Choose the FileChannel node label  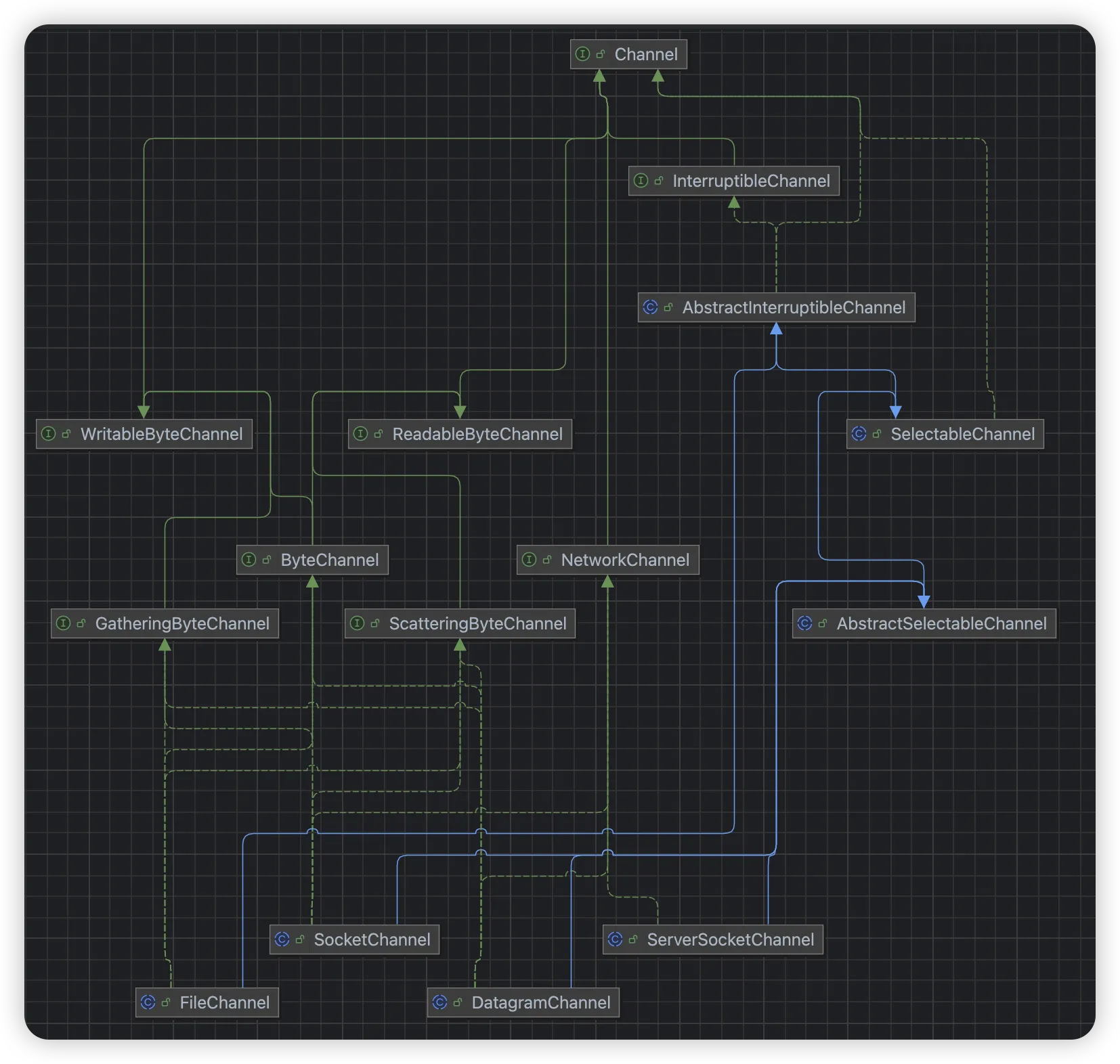point(224,1002)
